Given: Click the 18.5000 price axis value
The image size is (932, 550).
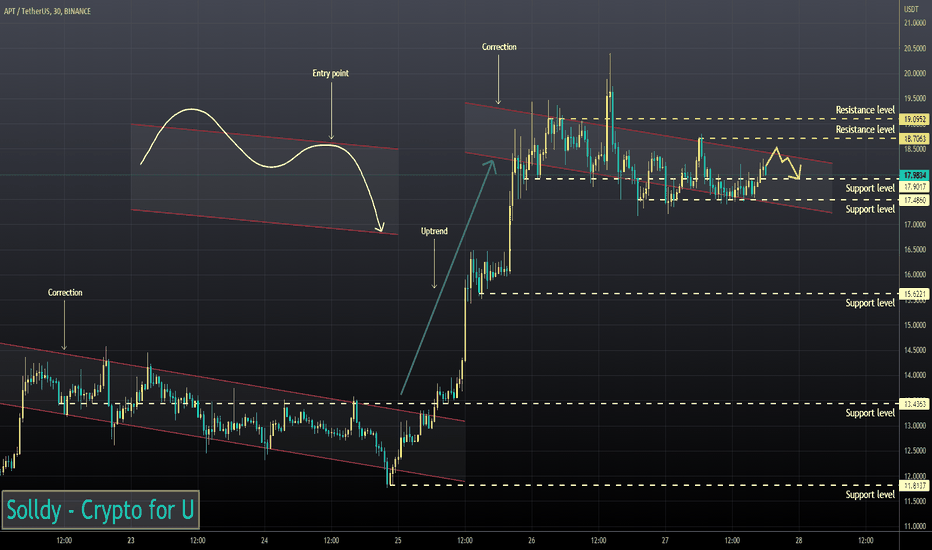Looking at the screenshot, I should pos(915,149).
